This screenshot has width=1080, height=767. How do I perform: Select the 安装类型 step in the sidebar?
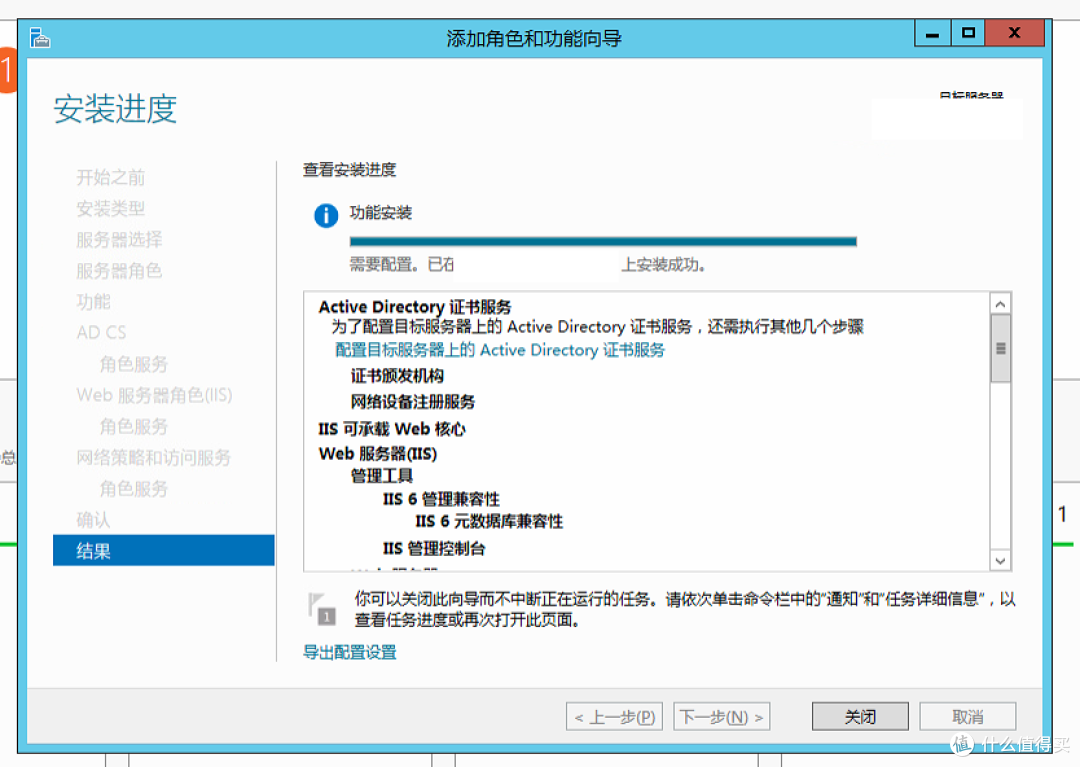110,208
